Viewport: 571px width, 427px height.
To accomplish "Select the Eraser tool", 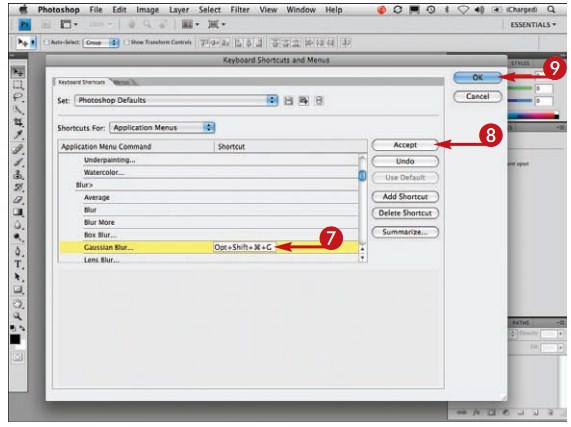I will 17,199.
